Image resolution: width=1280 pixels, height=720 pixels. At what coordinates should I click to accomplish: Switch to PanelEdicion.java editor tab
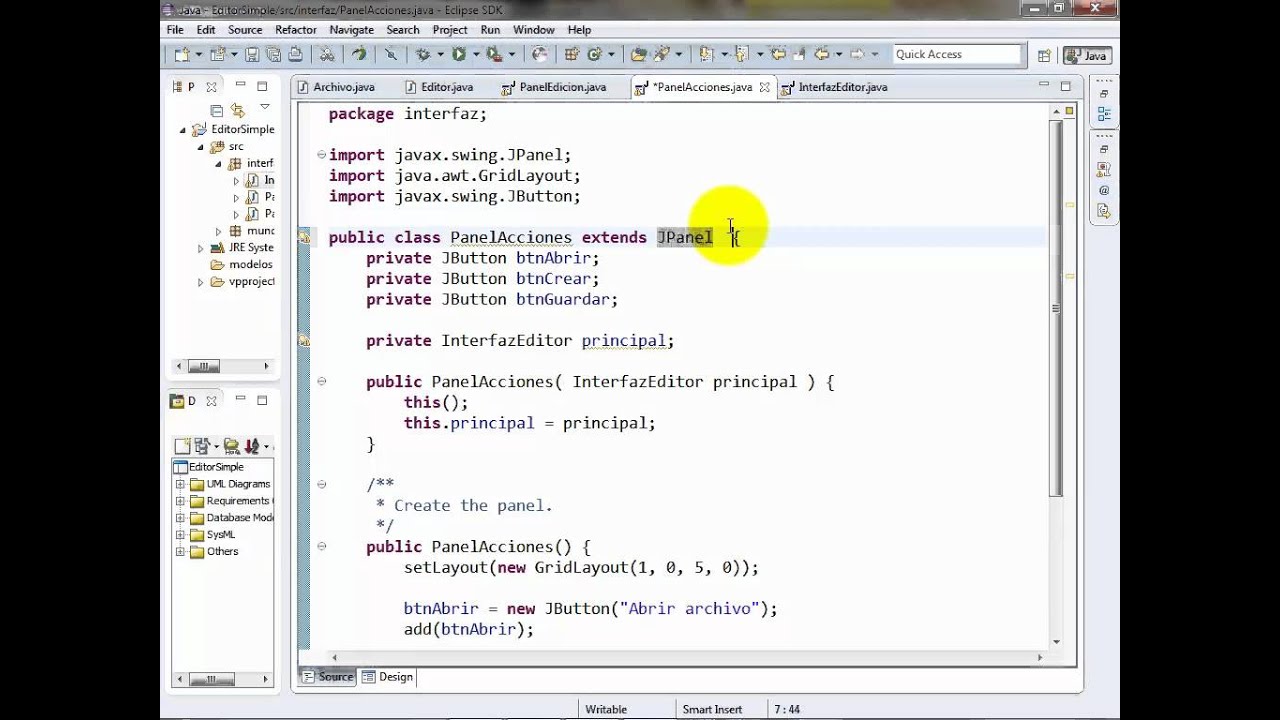[554, 87]
